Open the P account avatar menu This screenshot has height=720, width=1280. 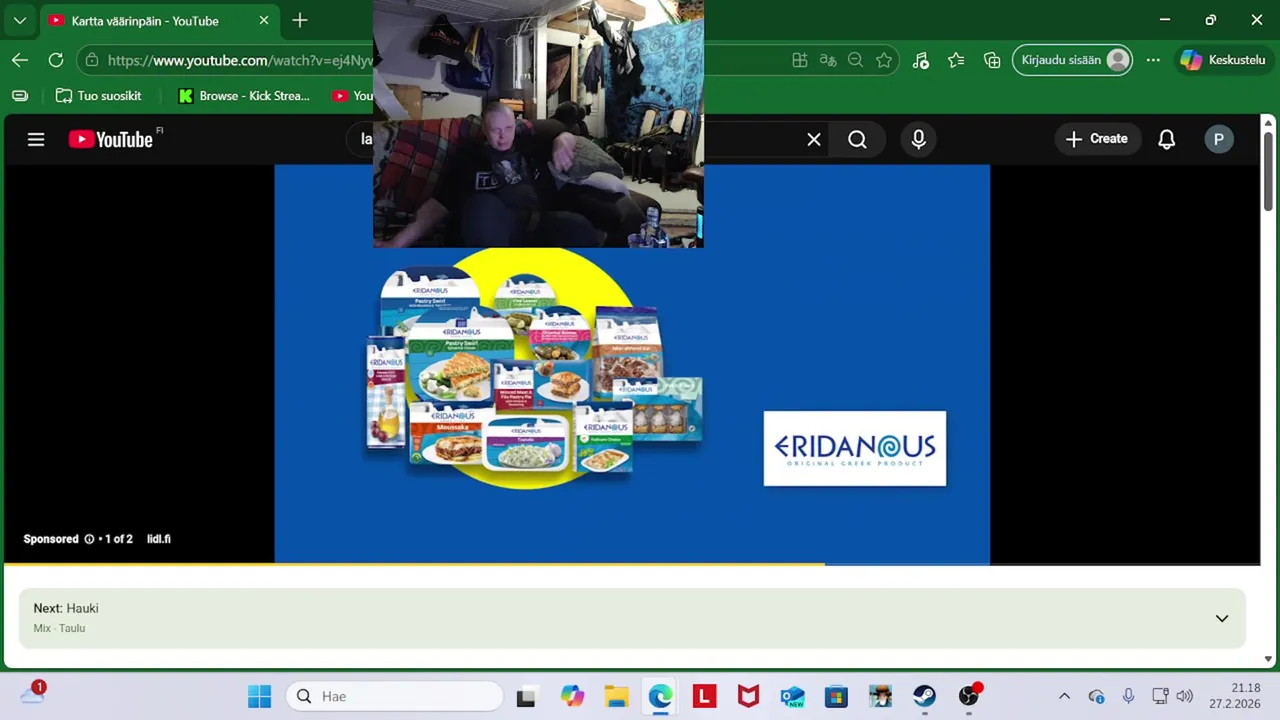click(x=1218, y=139)
